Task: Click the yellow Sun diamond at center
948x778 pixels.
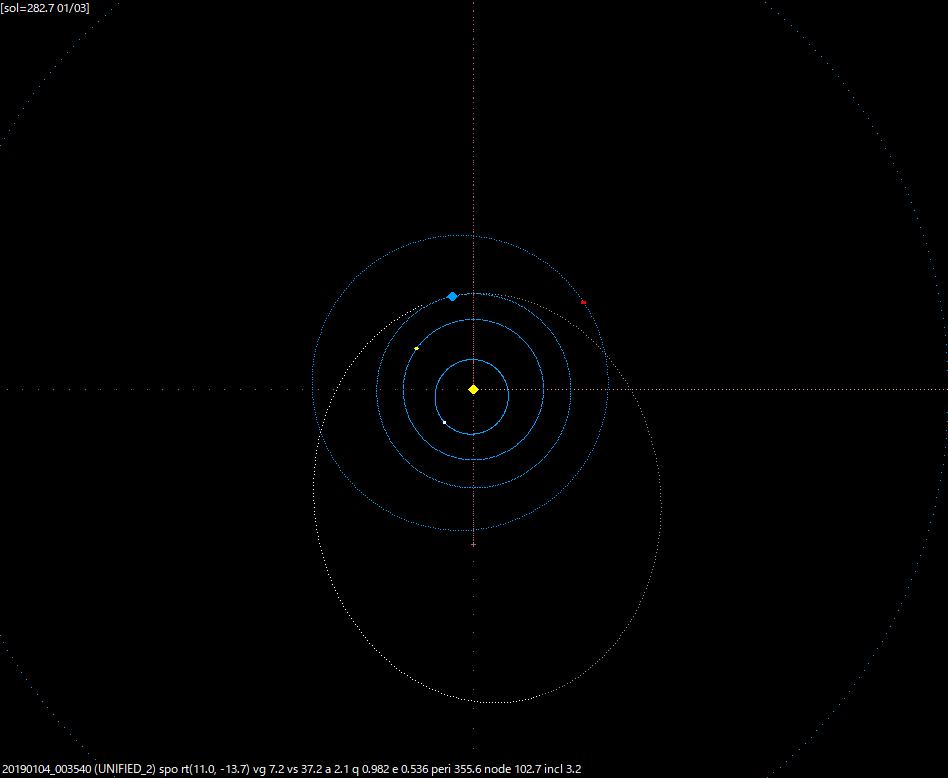Action: tap(473, 390)
